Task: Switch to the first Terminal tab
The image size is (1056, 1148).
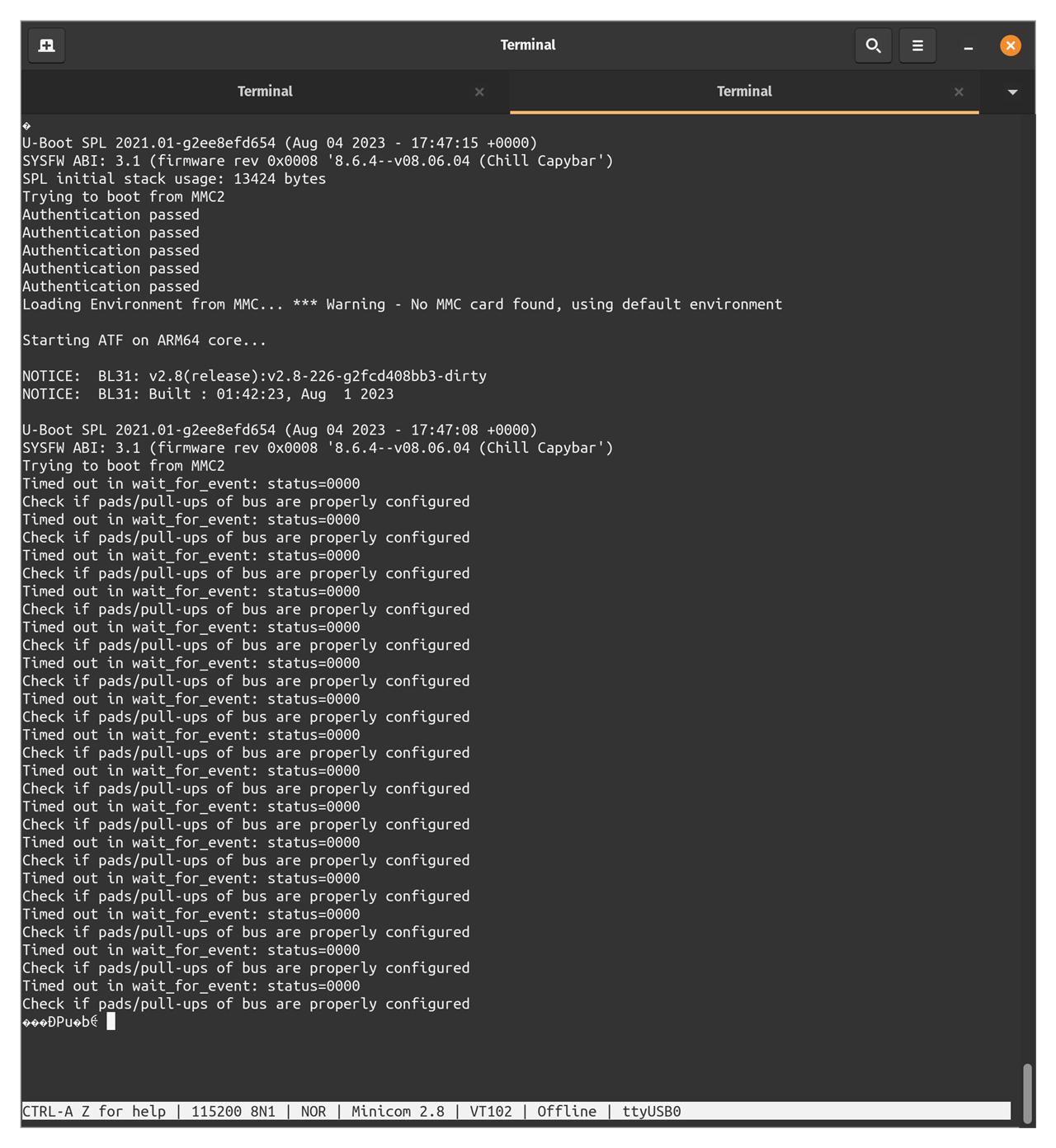Action: tap(265, 92)
